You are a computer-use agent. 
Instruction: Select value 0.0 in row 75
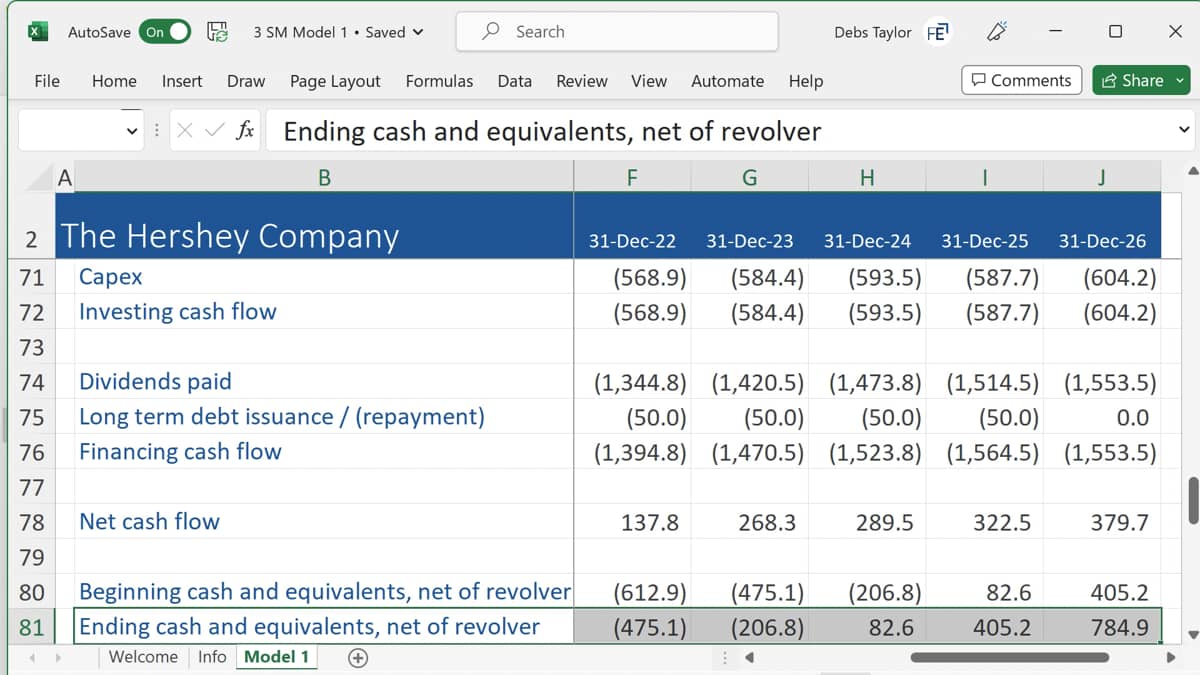pyautogui.click(x=1102, y=417)
